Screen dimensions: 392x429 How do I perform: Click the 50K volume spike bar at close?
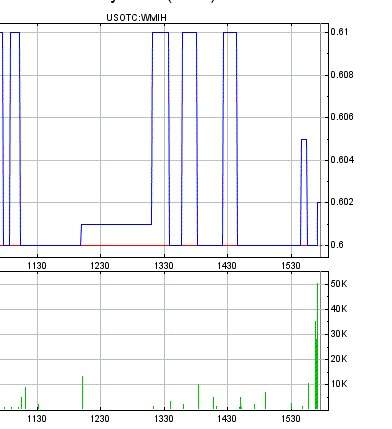point(317,346)
